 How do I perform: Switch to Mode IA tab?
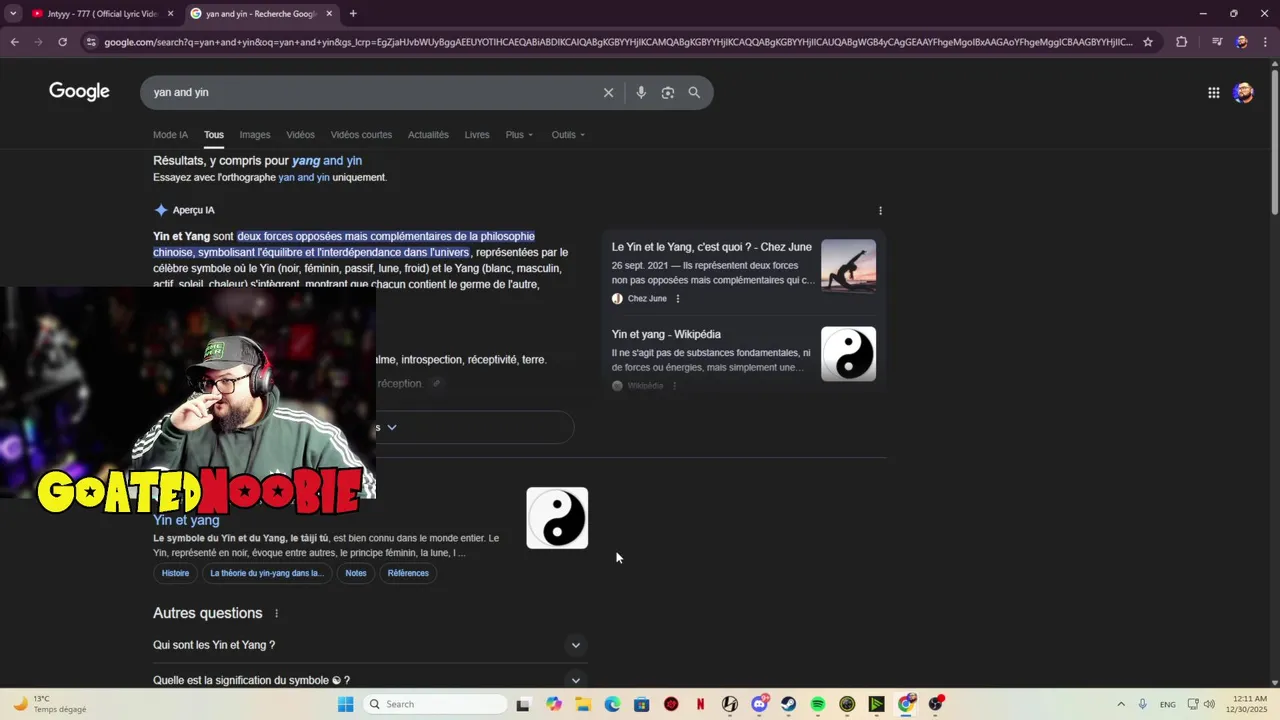(x=170, y=135)
